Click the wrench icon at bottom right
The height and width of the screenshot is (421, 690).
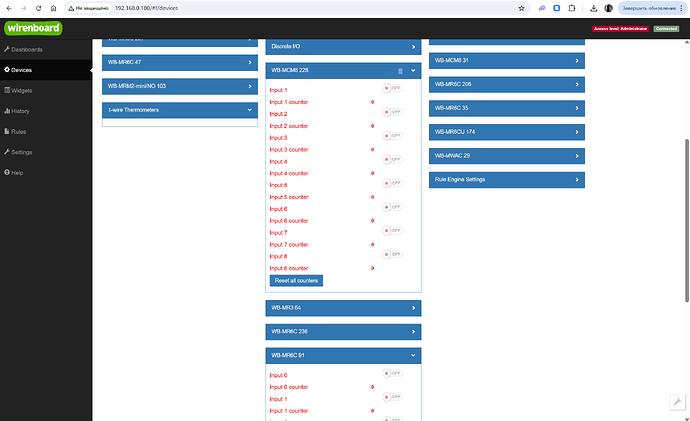pos(677,401)
